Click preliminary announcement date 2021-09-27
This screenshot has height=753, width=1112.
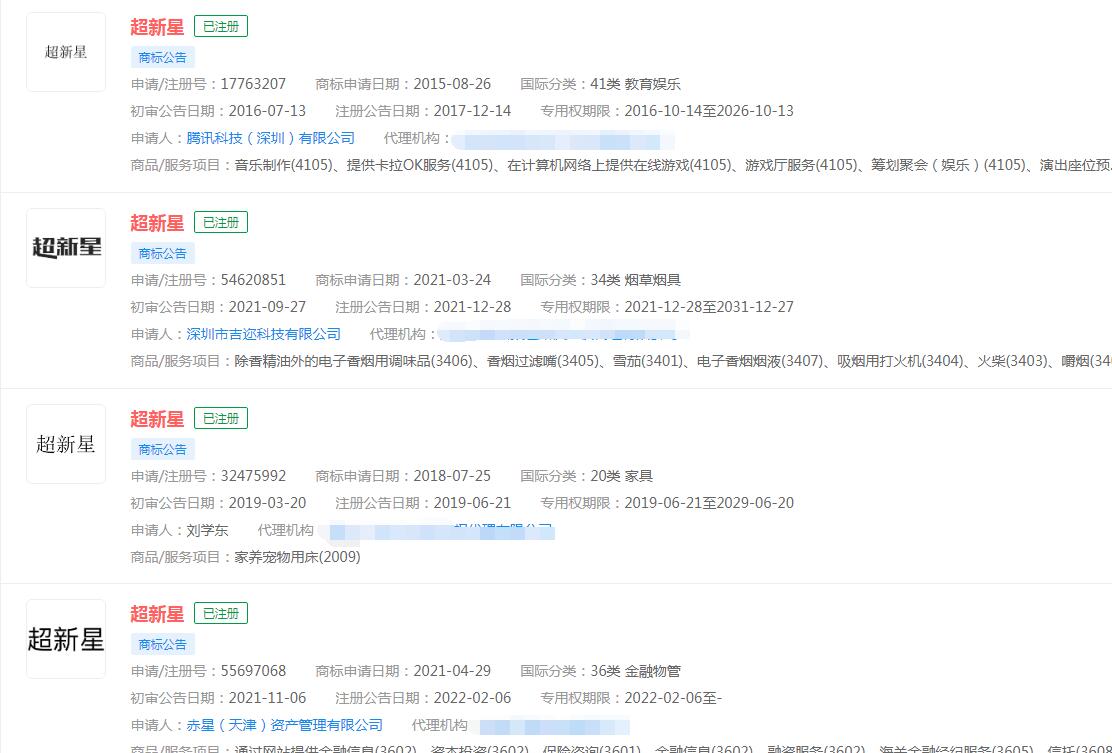click(267, 307)
